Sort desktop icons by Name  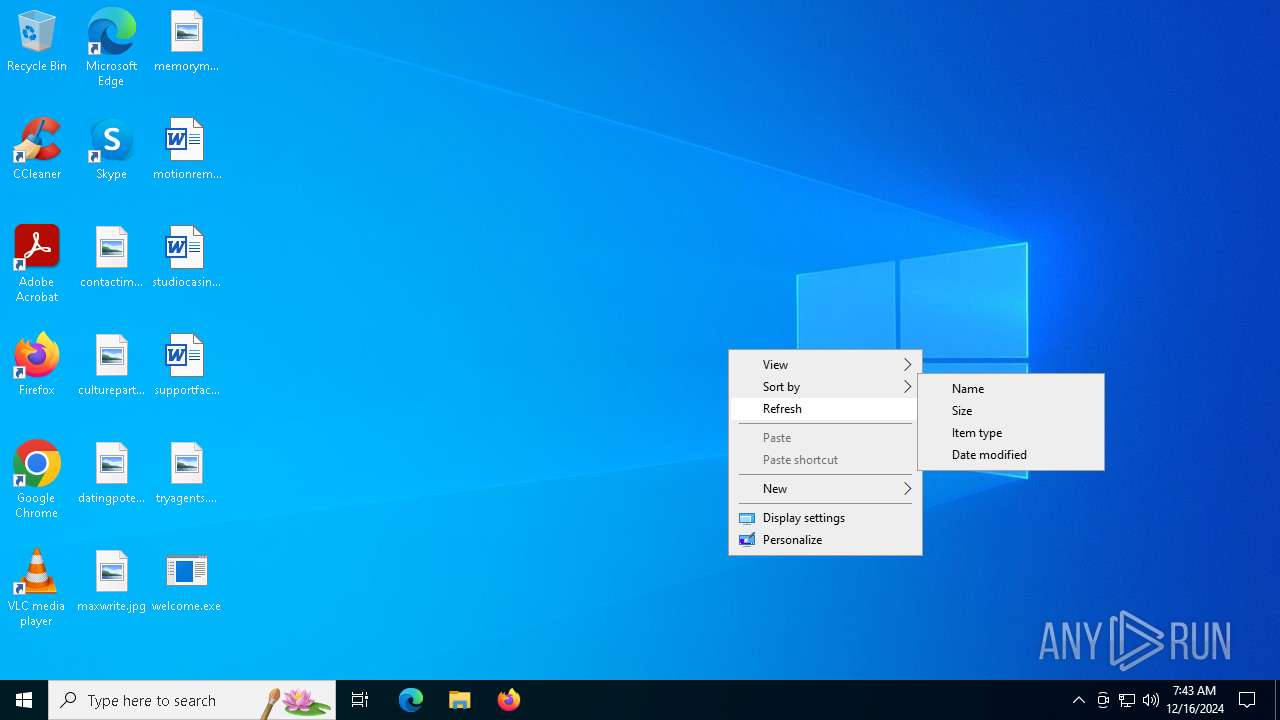[1011, 389]
